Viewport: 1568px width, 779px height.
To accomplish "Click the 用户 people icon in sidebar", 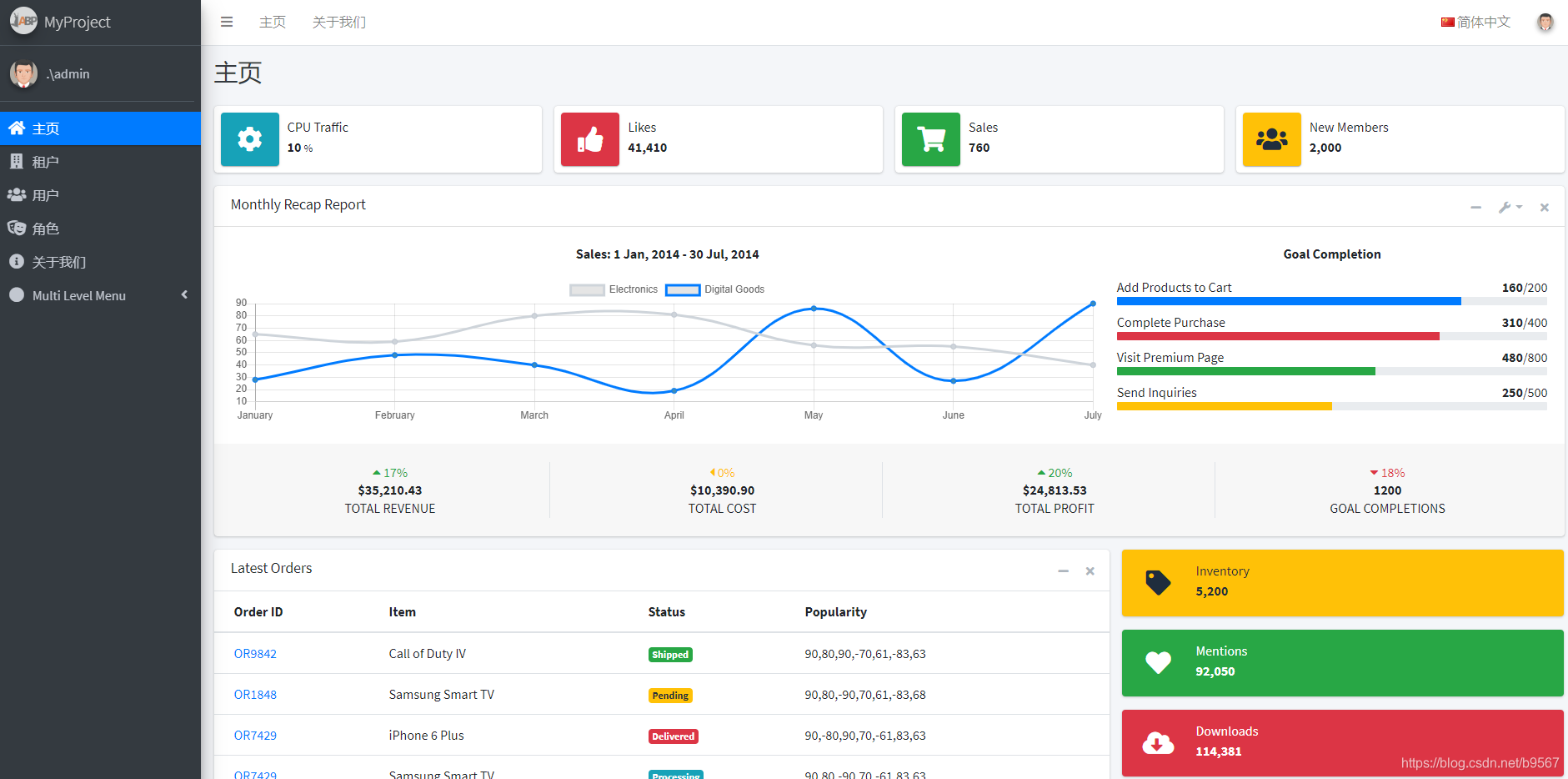I will tap(17, 194).
